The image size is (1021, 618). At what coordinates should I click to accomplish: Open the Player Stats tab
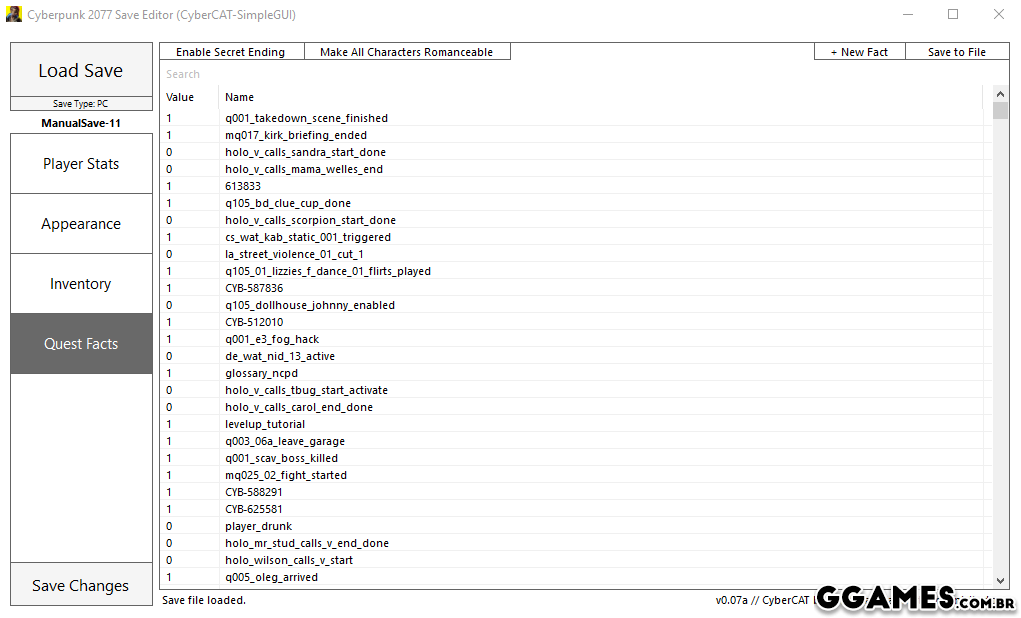click(x=80, y=164)
